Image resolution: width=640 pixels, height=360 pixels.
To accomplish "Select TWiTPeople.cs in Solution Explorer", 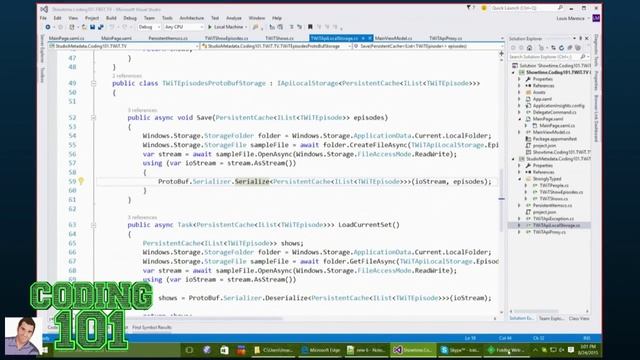I will pos(554,185).
